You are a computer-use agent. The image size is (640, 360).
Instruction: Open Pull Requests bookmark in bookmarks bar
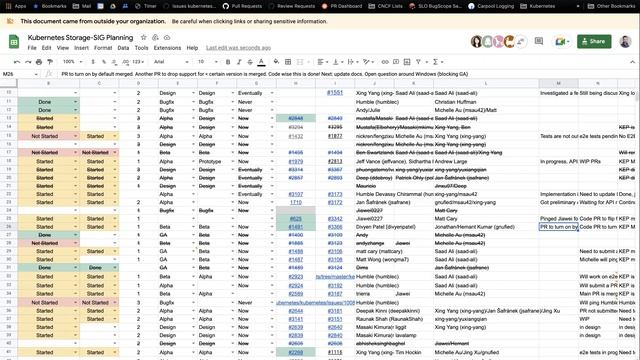click(242, 6)
